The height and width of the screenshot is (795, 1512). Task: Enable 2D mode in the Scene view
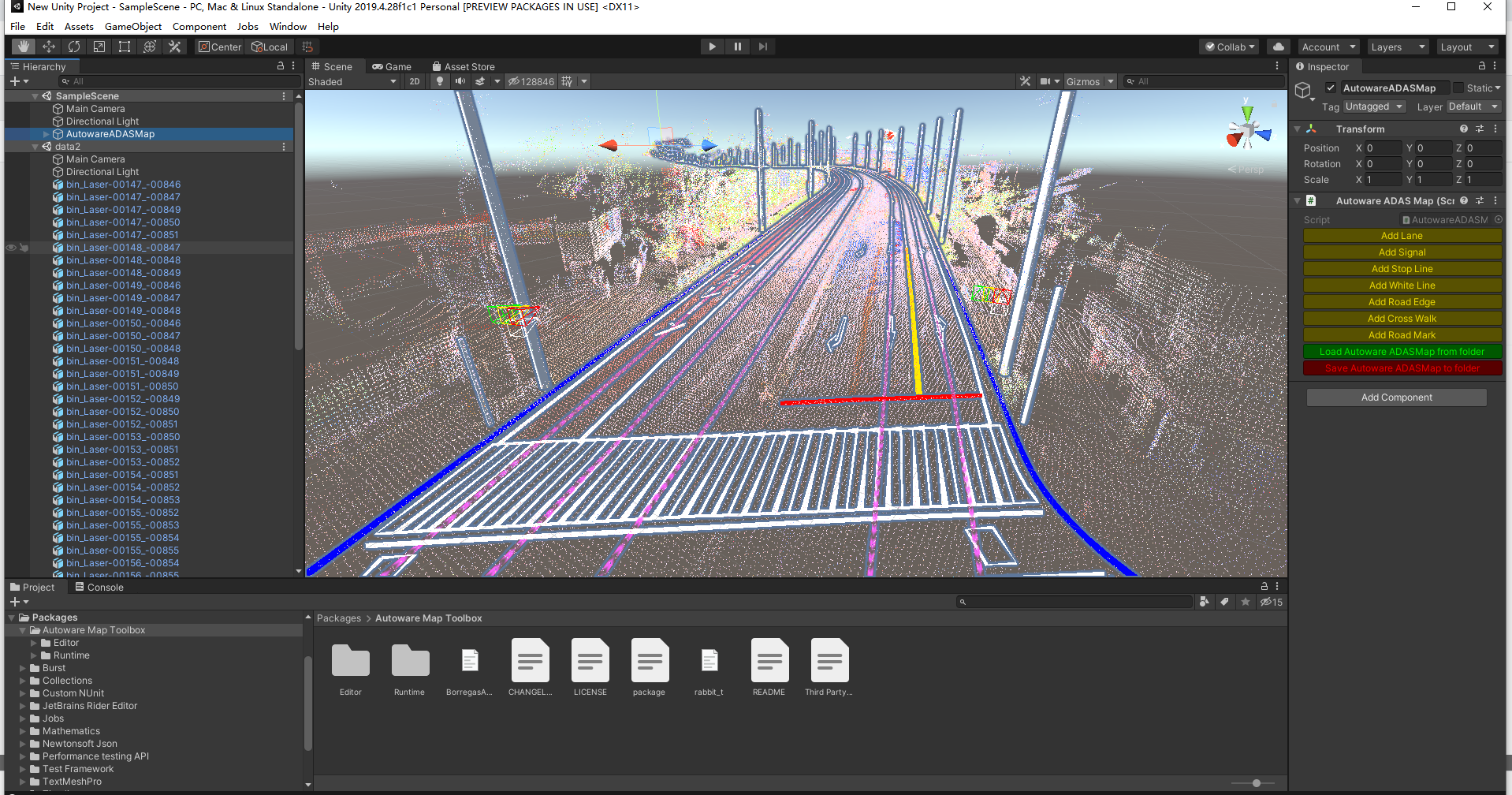414,81
